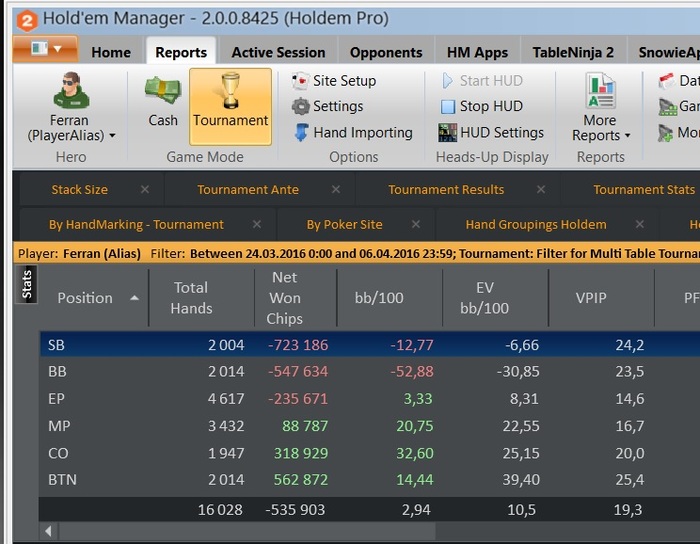
Task: Open the HM Apps tab
Action: coord(477,53)
